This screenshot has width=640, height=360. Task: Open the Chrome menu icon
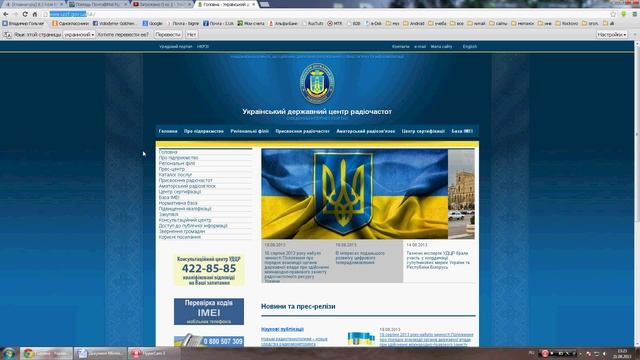point(634,14)
